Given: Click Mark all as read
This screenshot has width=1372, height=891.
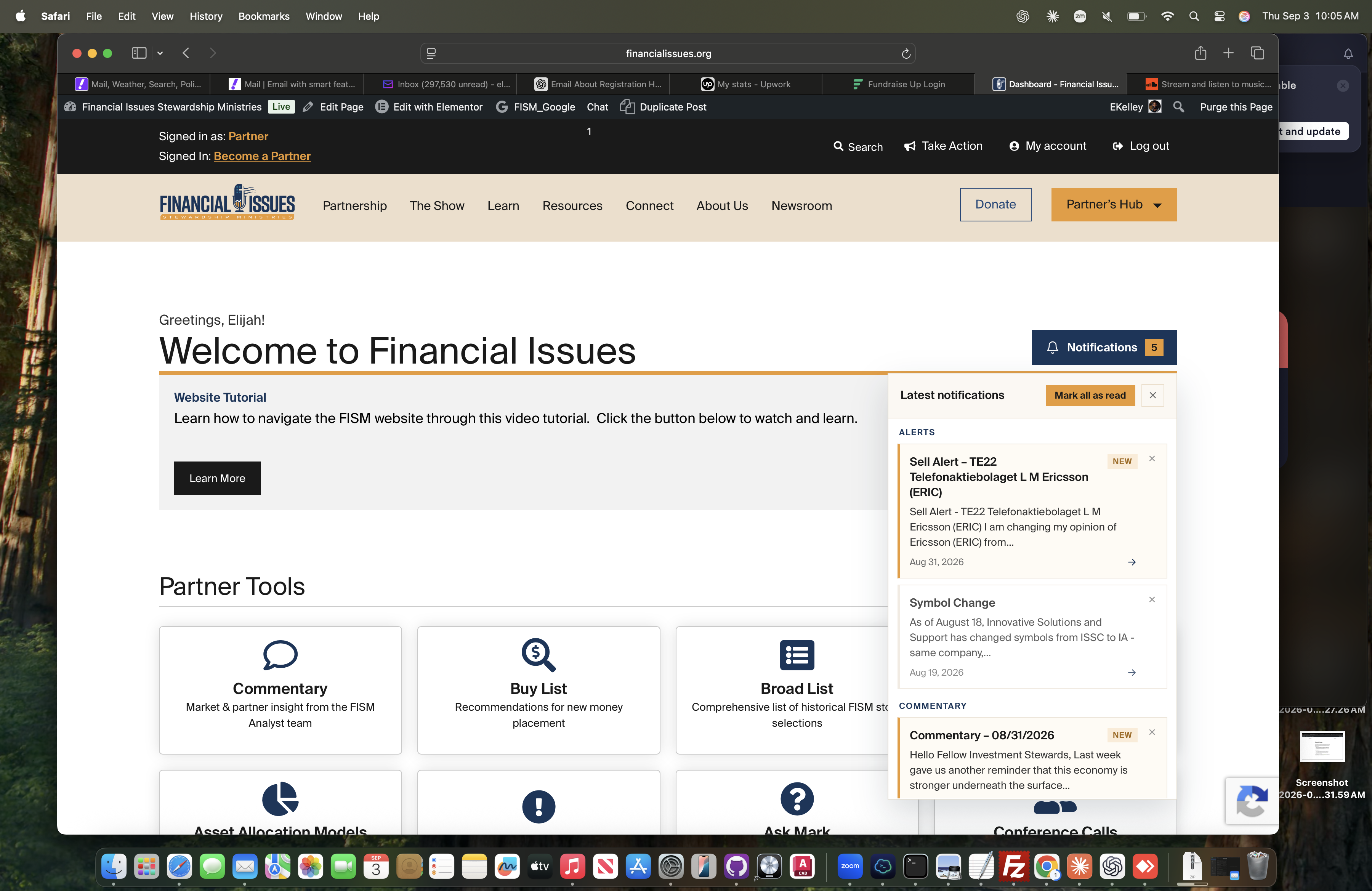Looking at the screenshot, I should point(1090,395).
